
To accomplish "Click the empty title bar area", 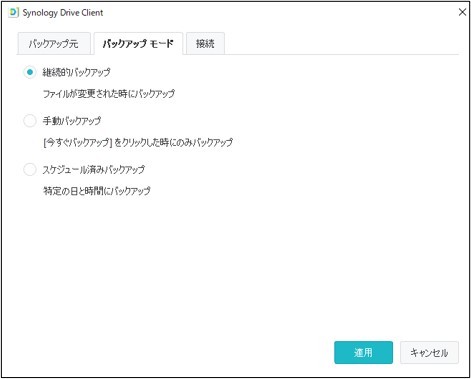I will click(x=280, y=13).
